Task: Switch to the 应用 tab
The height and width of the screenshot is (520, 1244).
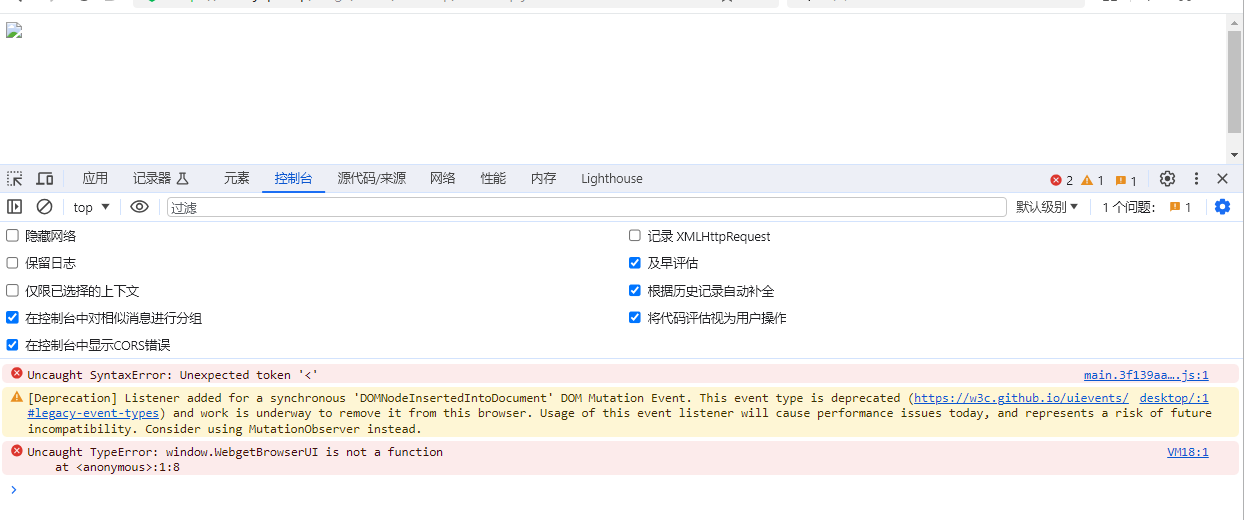Action: tap(95, 179)
